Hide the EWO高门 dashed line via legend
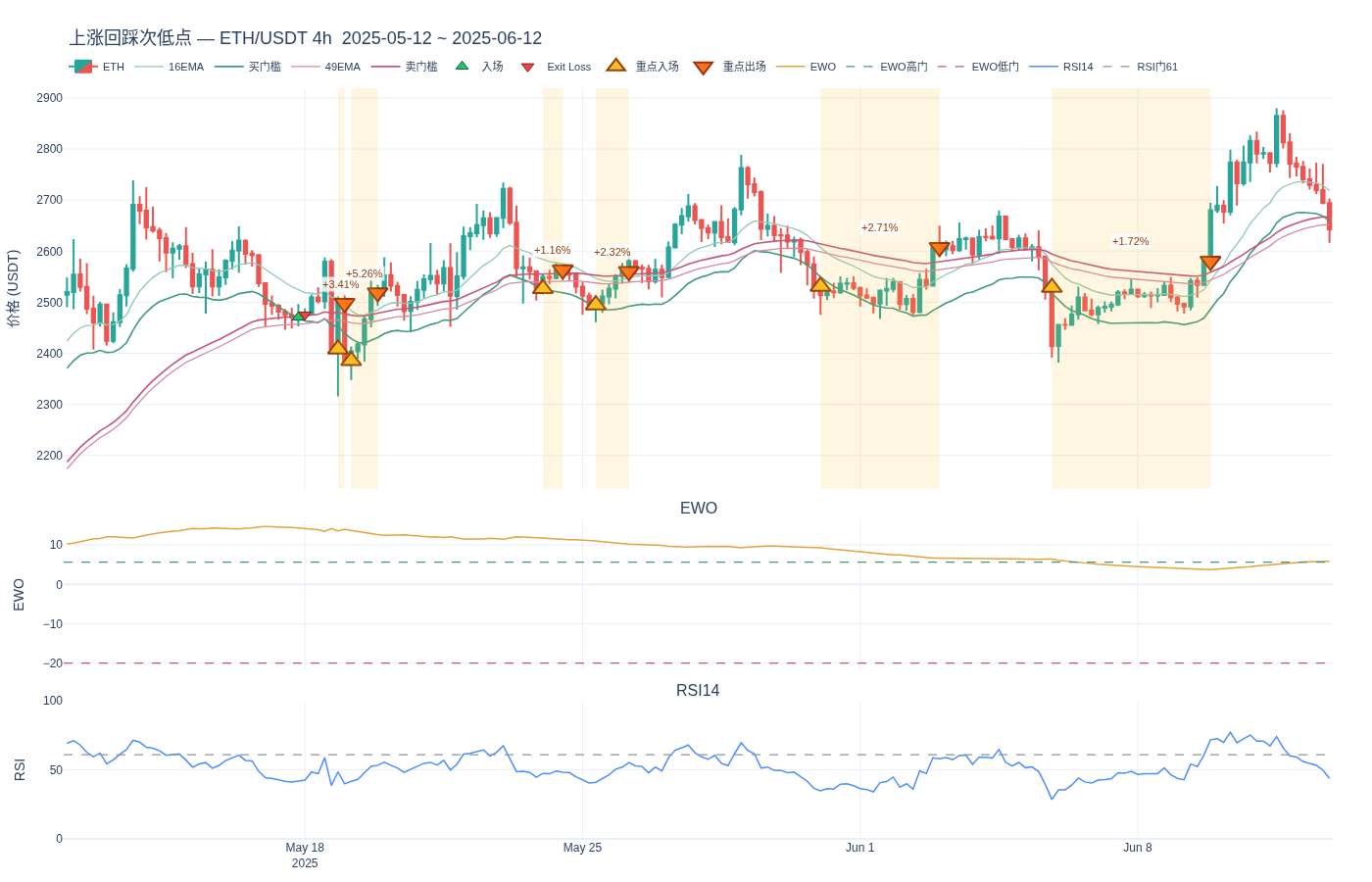This screenshot has height=882, width=1372. (x=887, y=67)
